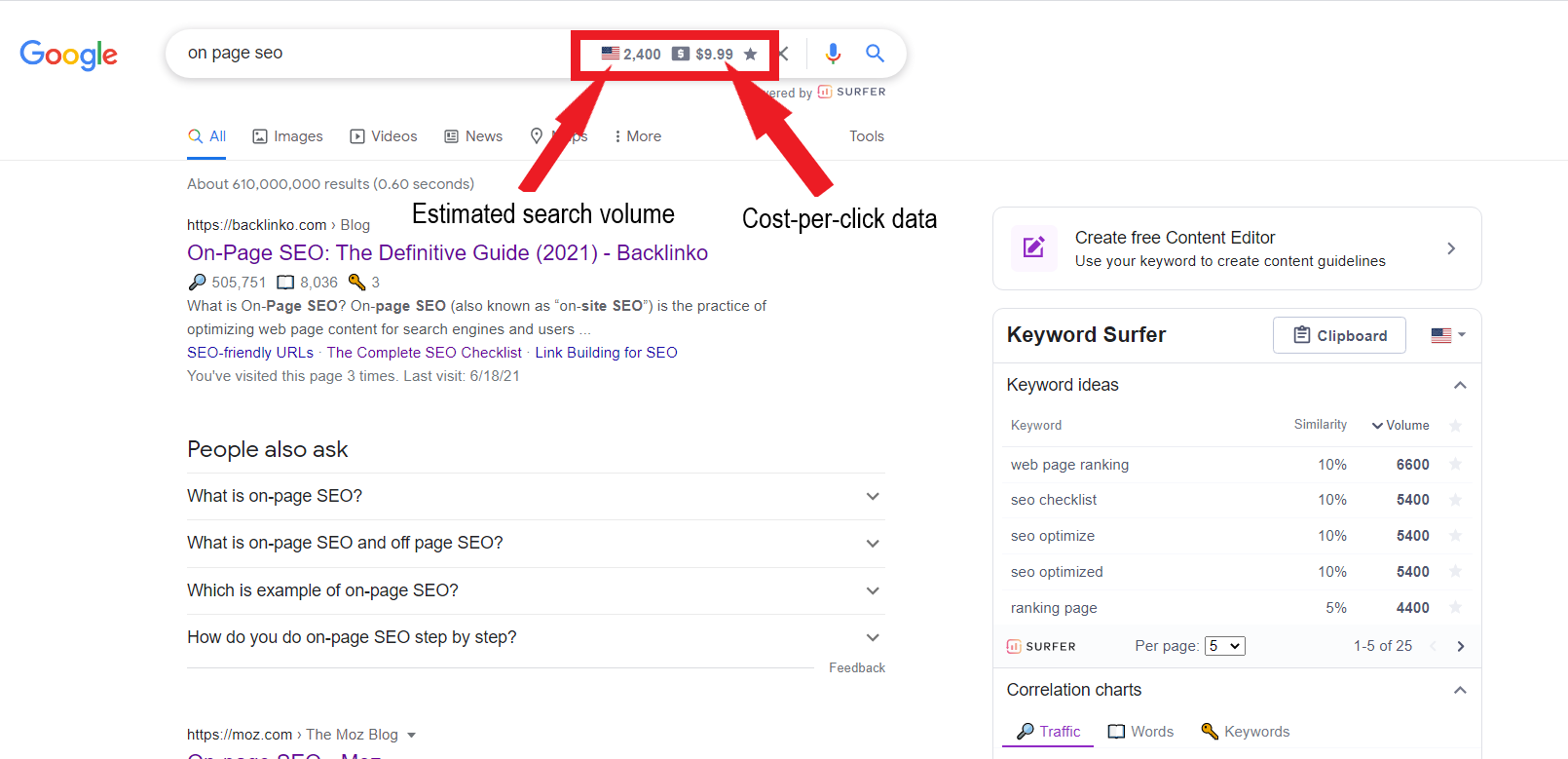Select the Words chart tab
The image size is (1568, 759).
[1140, 732]
